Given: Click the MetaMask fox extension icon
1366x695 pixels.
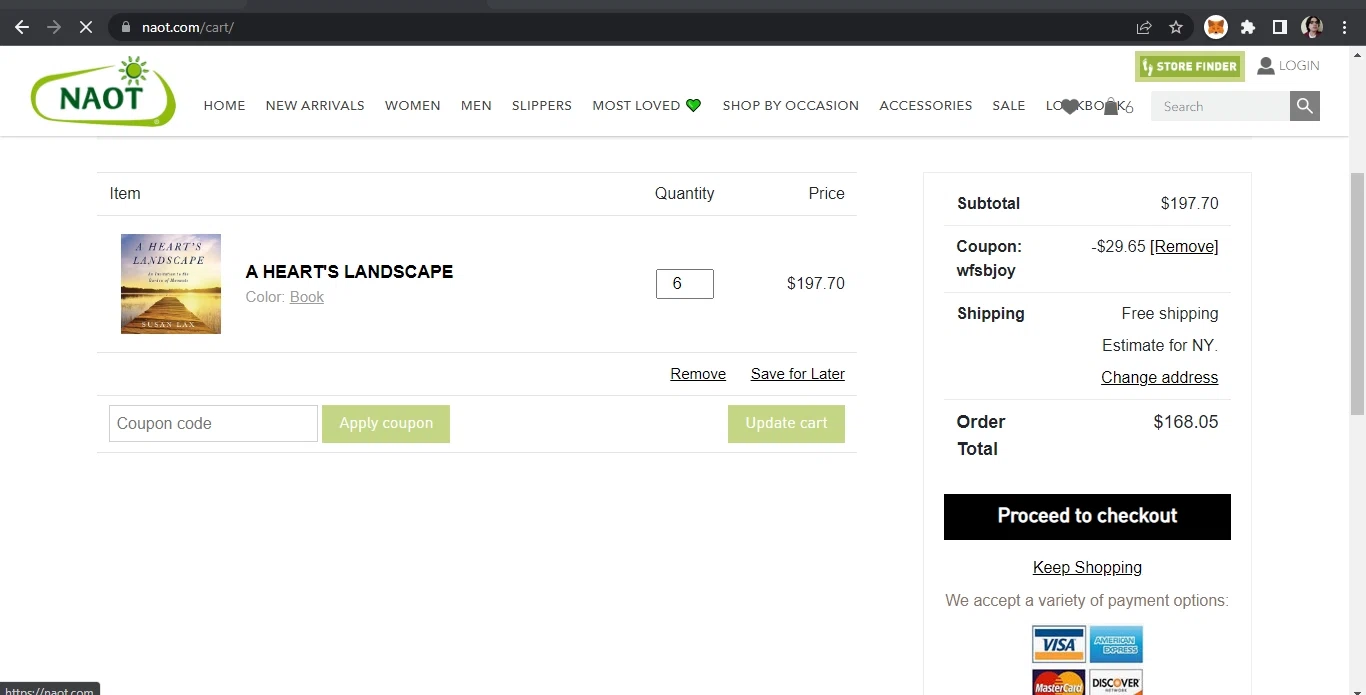Looking at the screenshot, I should (x=1215, y=27).
